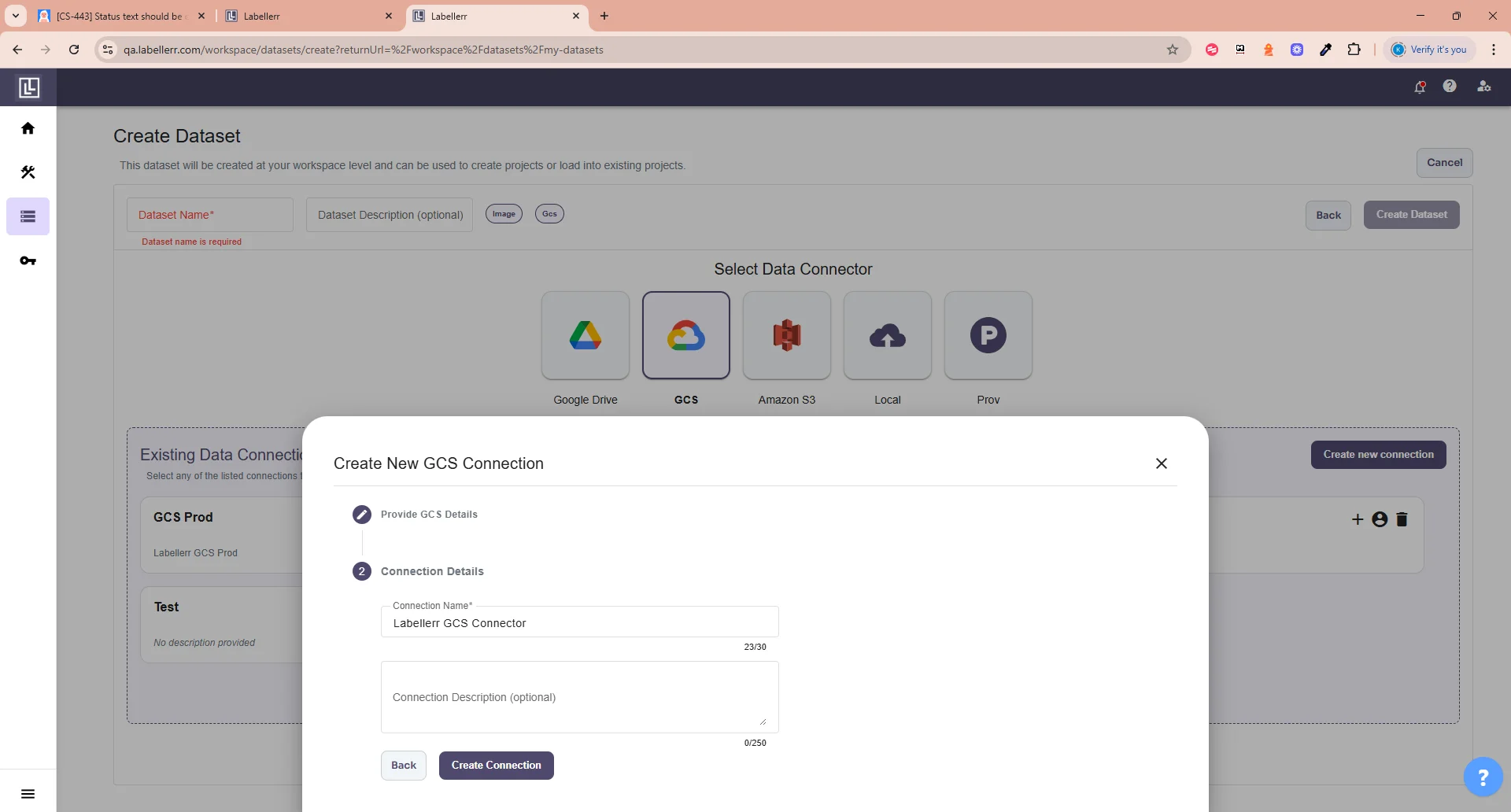Click Back next to Create Dataset

pyautogui.click(x=1328, y=216)
